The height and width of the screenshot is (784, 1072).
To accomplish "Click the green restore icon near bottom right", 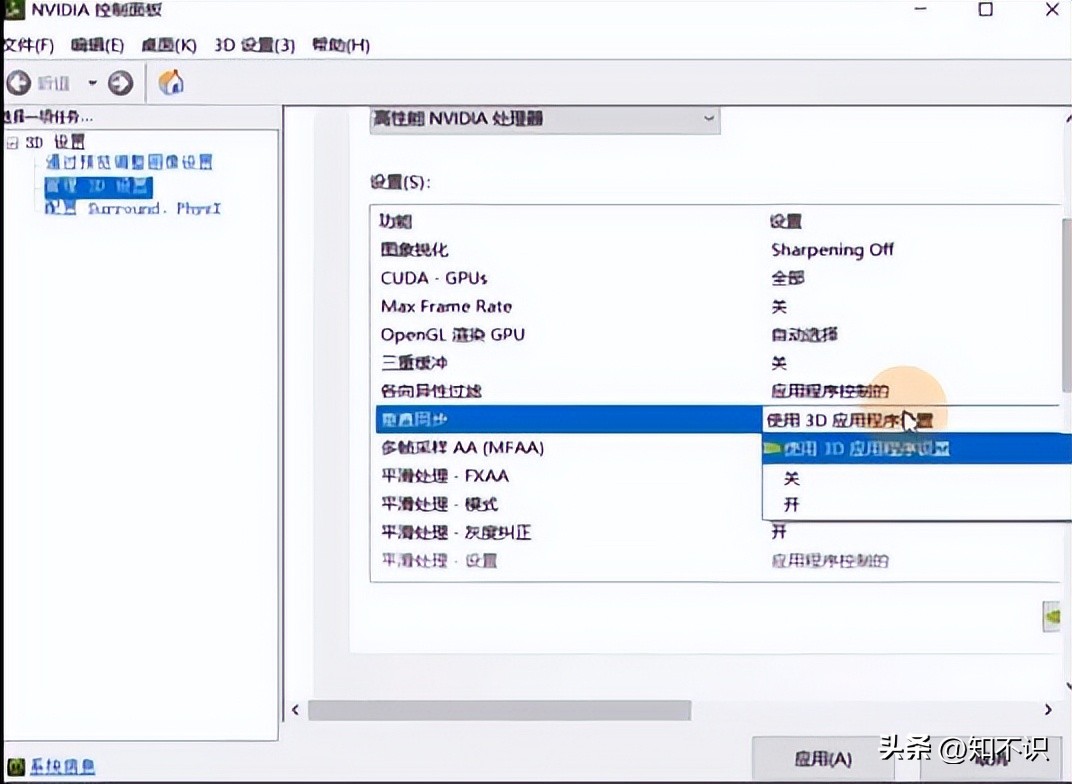I will [1051, 616].
